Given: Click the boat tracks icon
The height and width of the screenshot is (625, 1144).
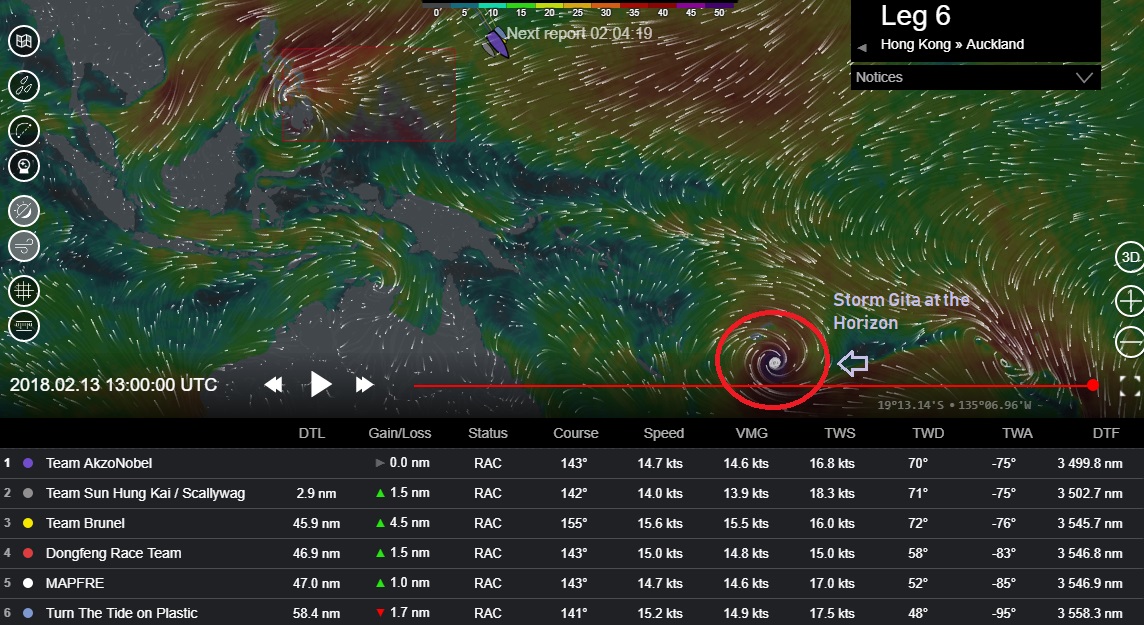Looking at the screenshot, I should [23, 85].
